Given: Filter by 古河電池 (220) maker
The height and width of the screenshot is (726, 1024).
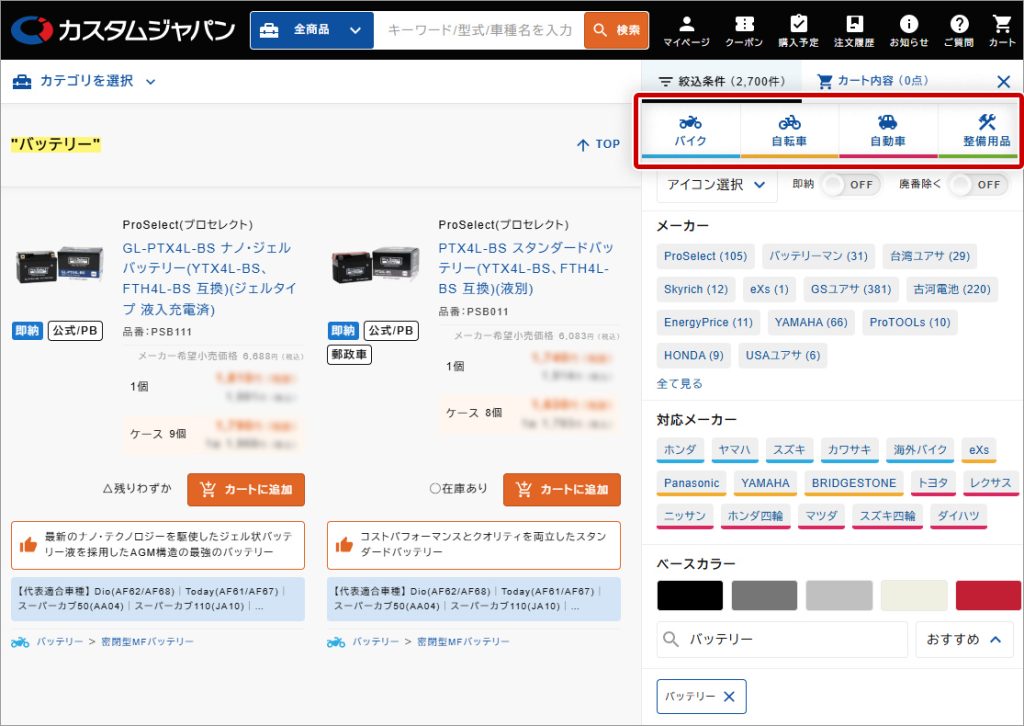Looking at the screenshot, I should (952, 289).
